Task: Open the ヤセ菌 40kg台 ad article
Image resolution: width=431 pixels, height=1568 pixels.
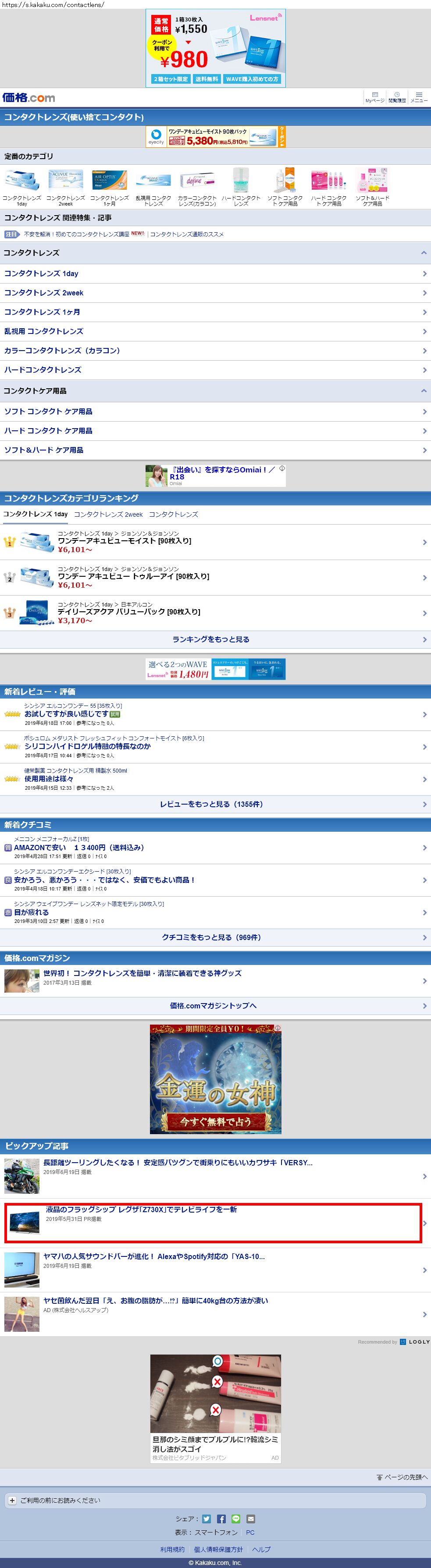Action: pos(216,1314)
